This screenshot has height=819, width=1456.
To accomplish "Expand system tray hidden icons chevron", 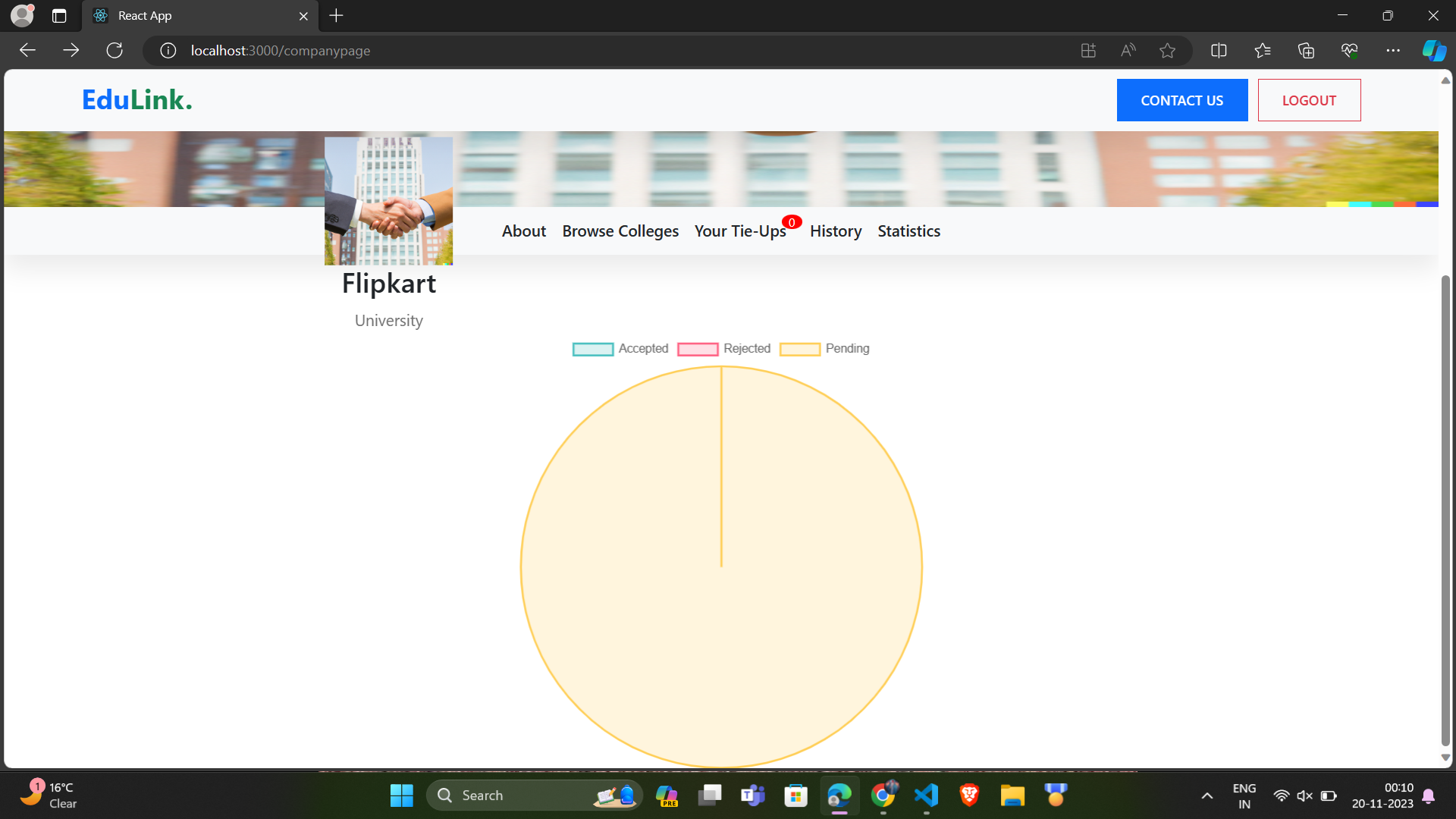I will (1207, 795).
